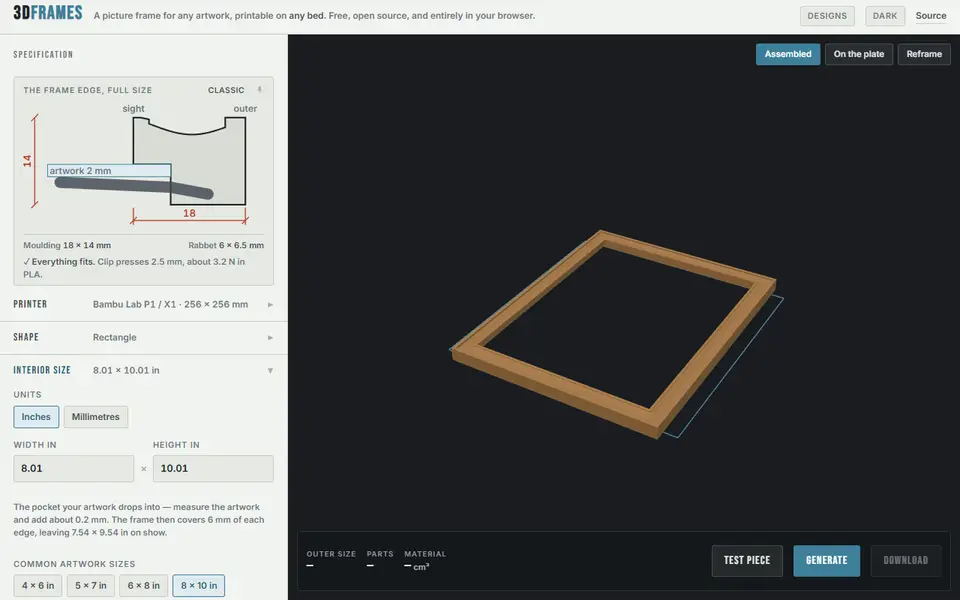Click the TEST PIECE button
This screenshot has height=600, width=960.
point(747,561)
